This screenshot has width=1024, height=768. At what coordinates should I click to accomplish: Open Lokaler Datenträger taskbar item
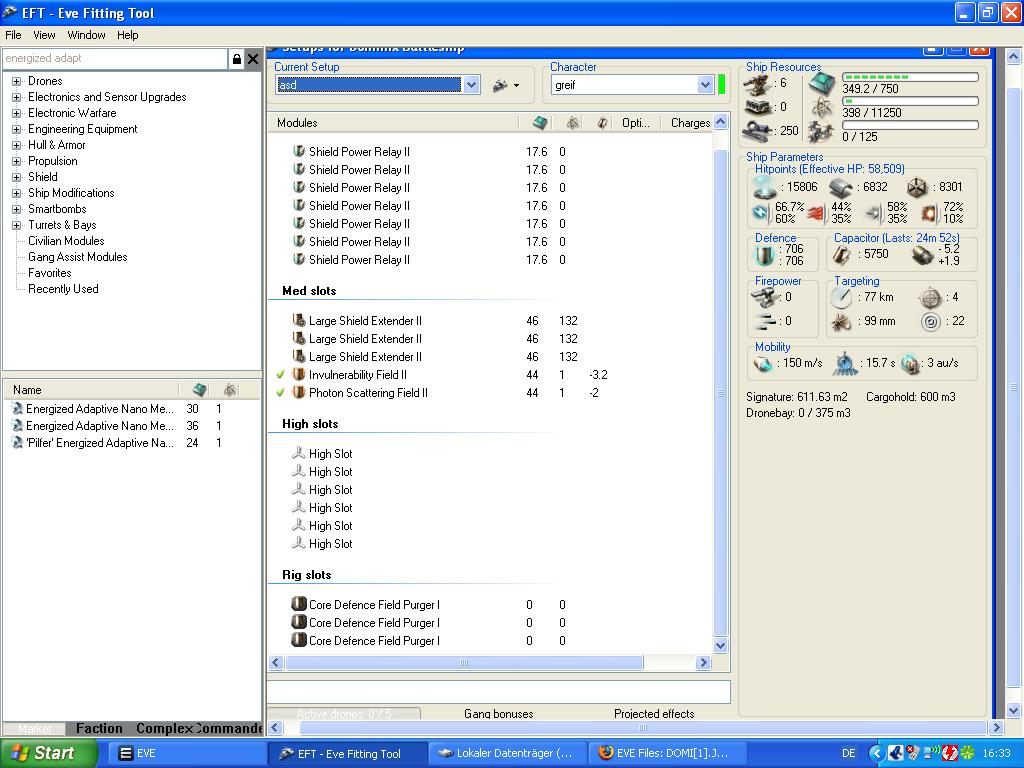tap(508, 753)
